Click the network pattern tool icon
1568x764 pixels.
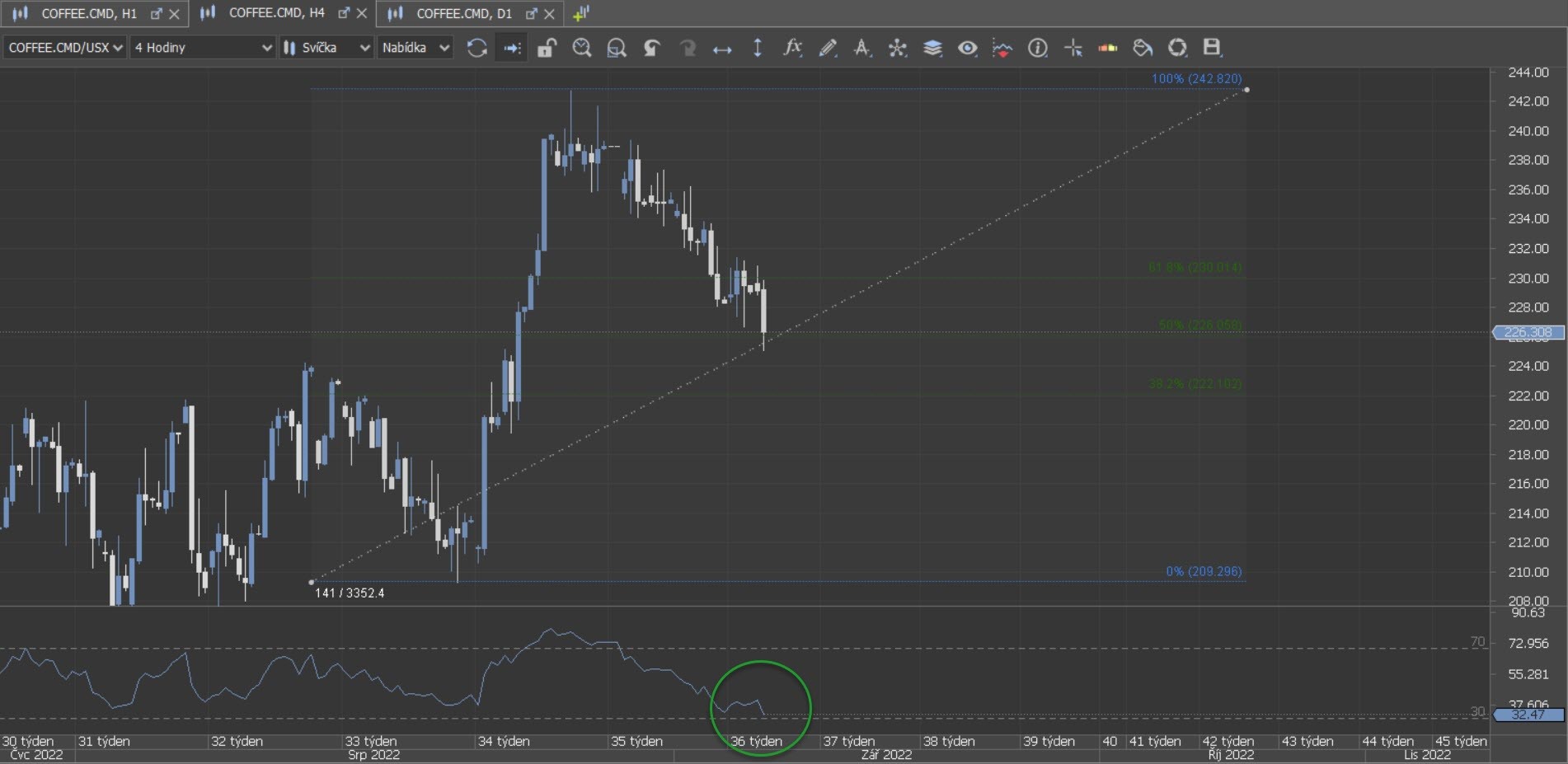(898, 48)
